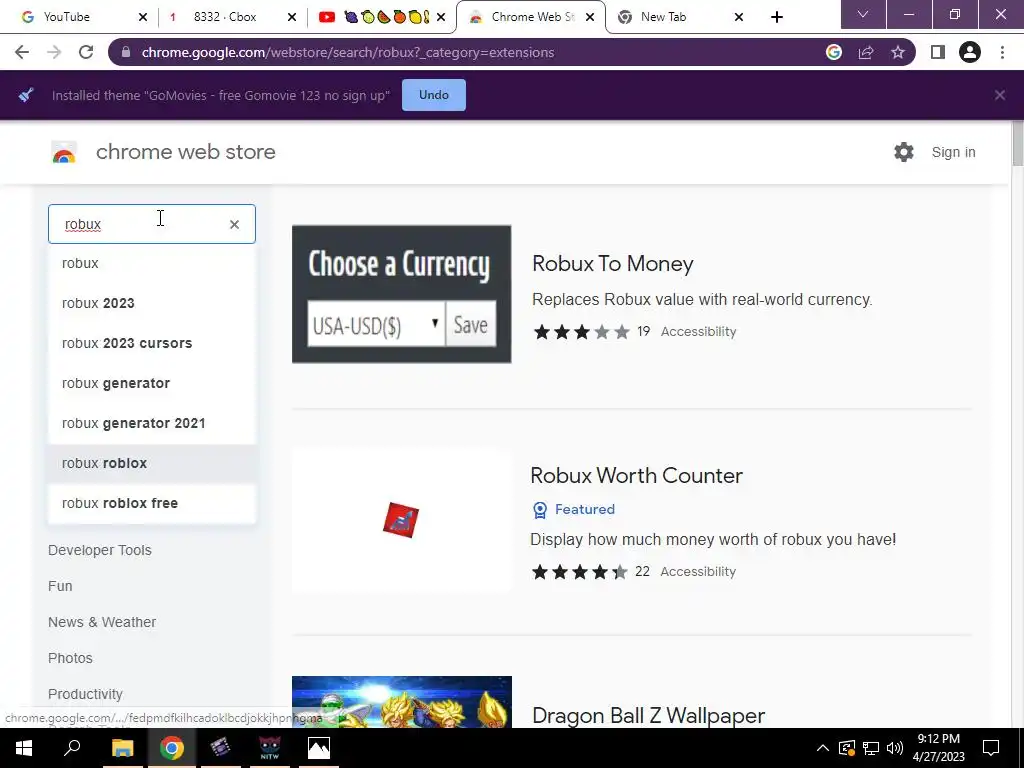Open volume control in system tray
Viewport: 1024px width, 768px height.
(x=895, y=748)
